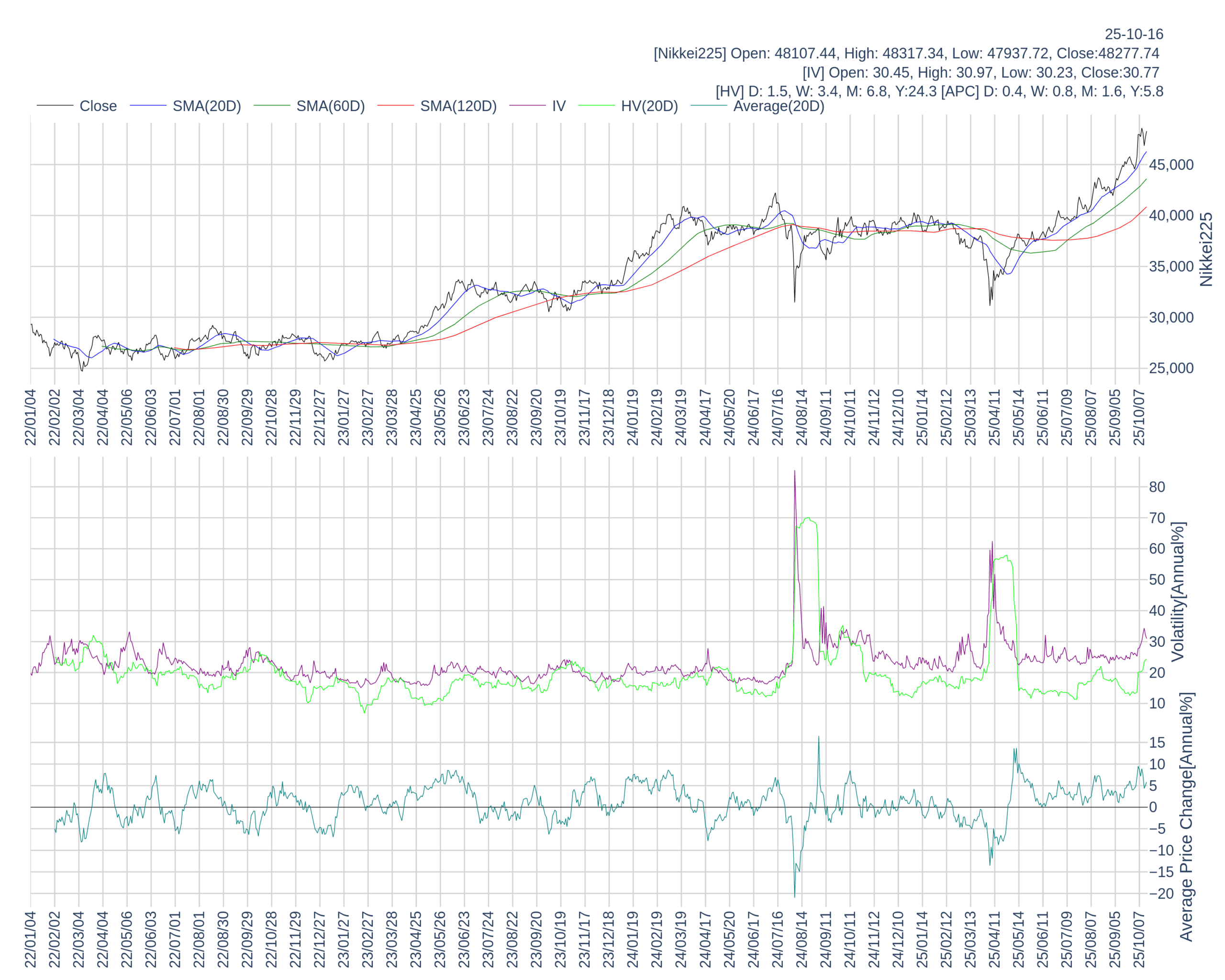Hide the SMA(20D) legend entry

(x=206, y=106)
